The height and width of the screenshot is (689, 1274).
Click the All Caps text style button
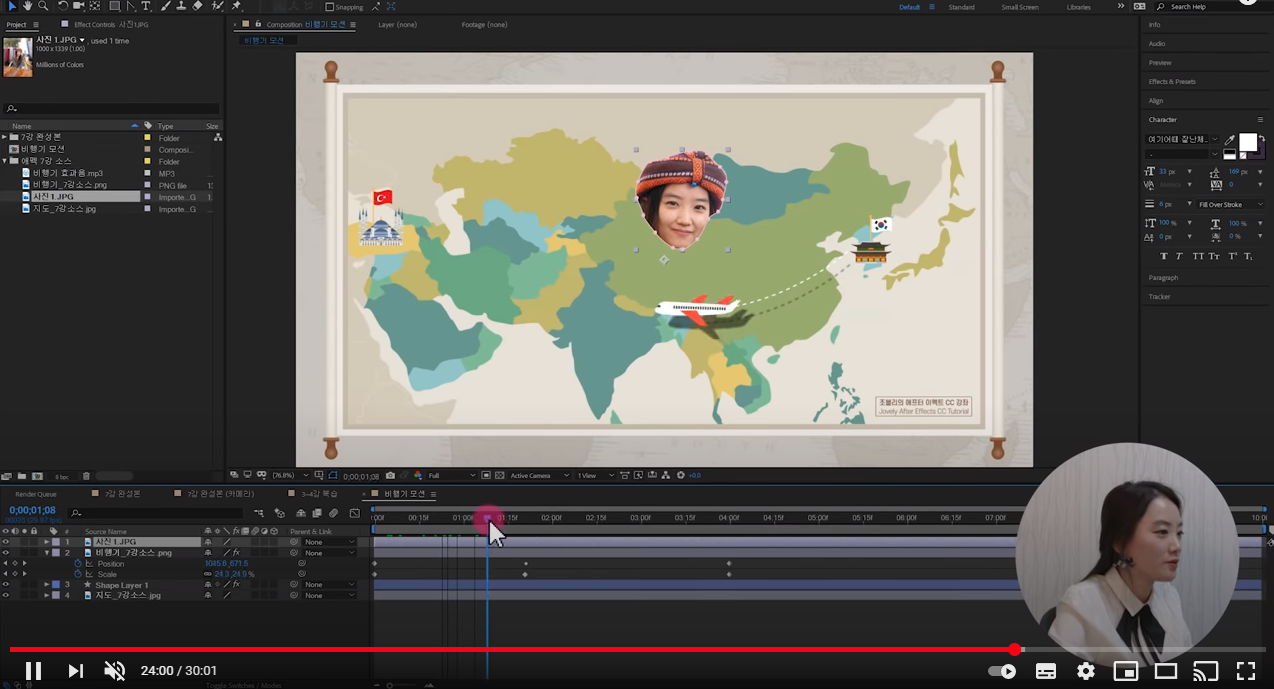(1198, 257)
